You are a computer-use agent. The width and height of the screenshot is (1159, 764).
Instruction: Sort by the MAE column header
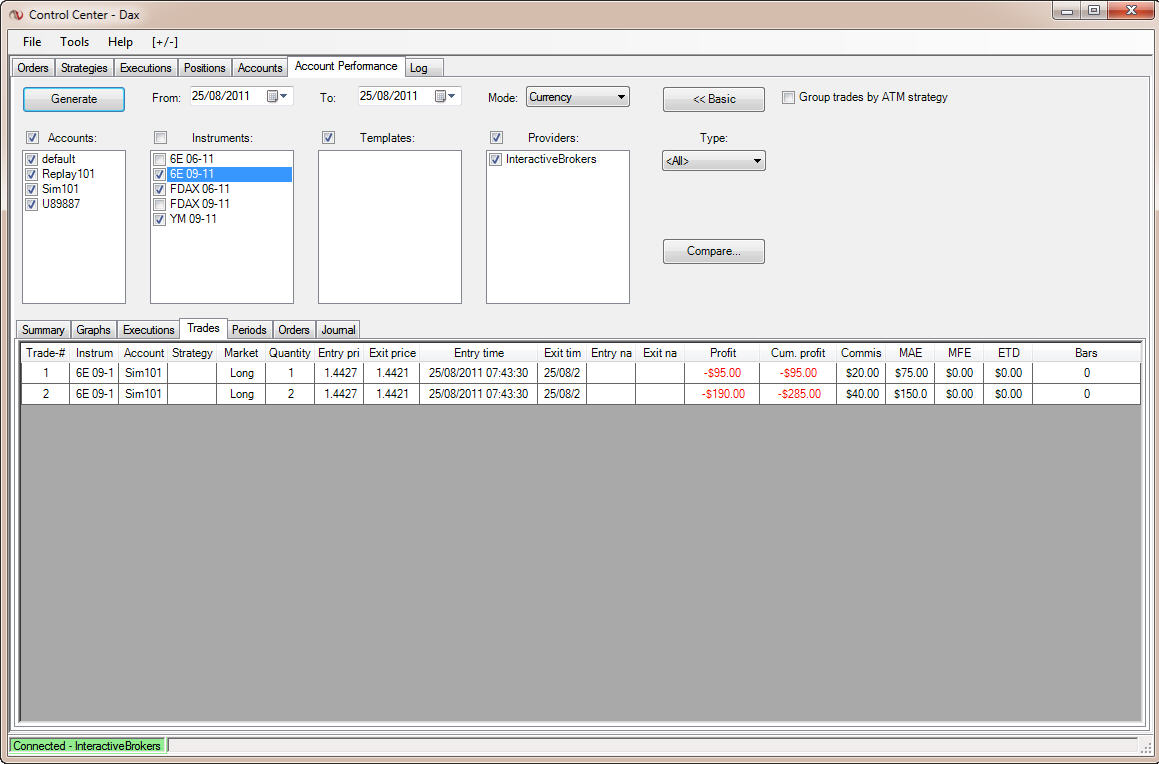click(910, 353)
